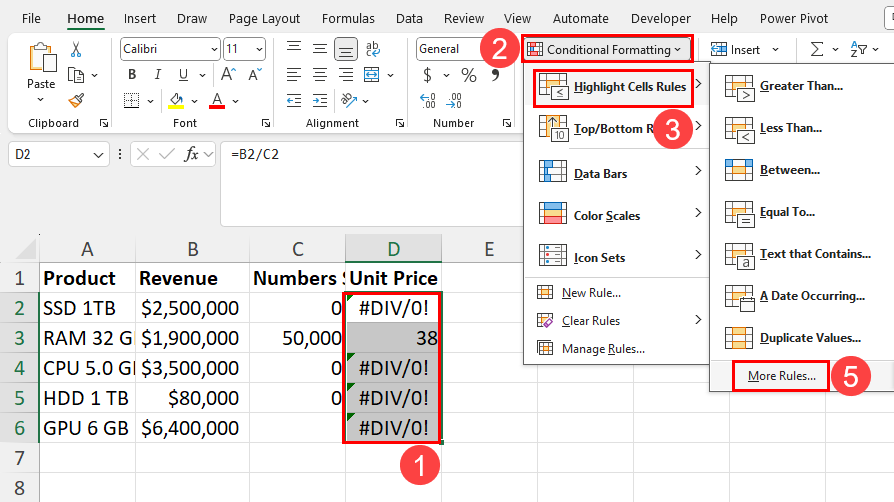
Task: Open the Underline style dropdown arrow
Action: [x=202, y=75]
